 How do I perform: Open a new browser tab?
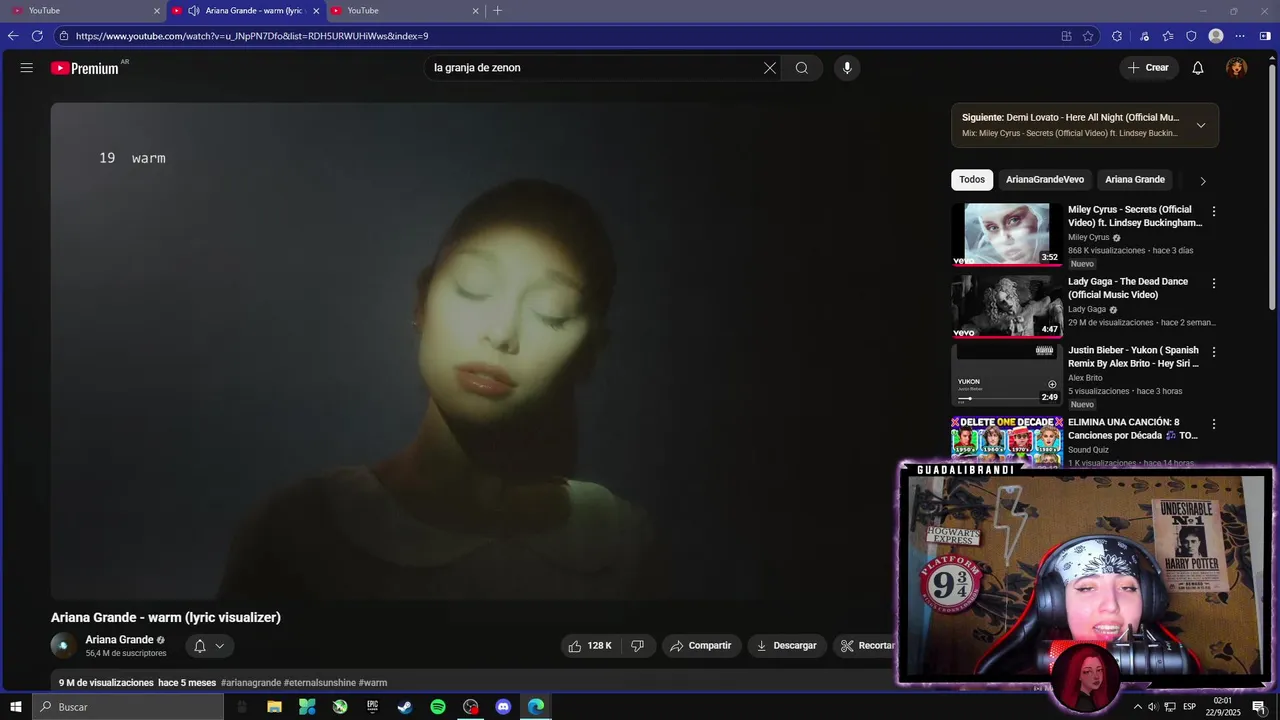click(x=498, y=11)
